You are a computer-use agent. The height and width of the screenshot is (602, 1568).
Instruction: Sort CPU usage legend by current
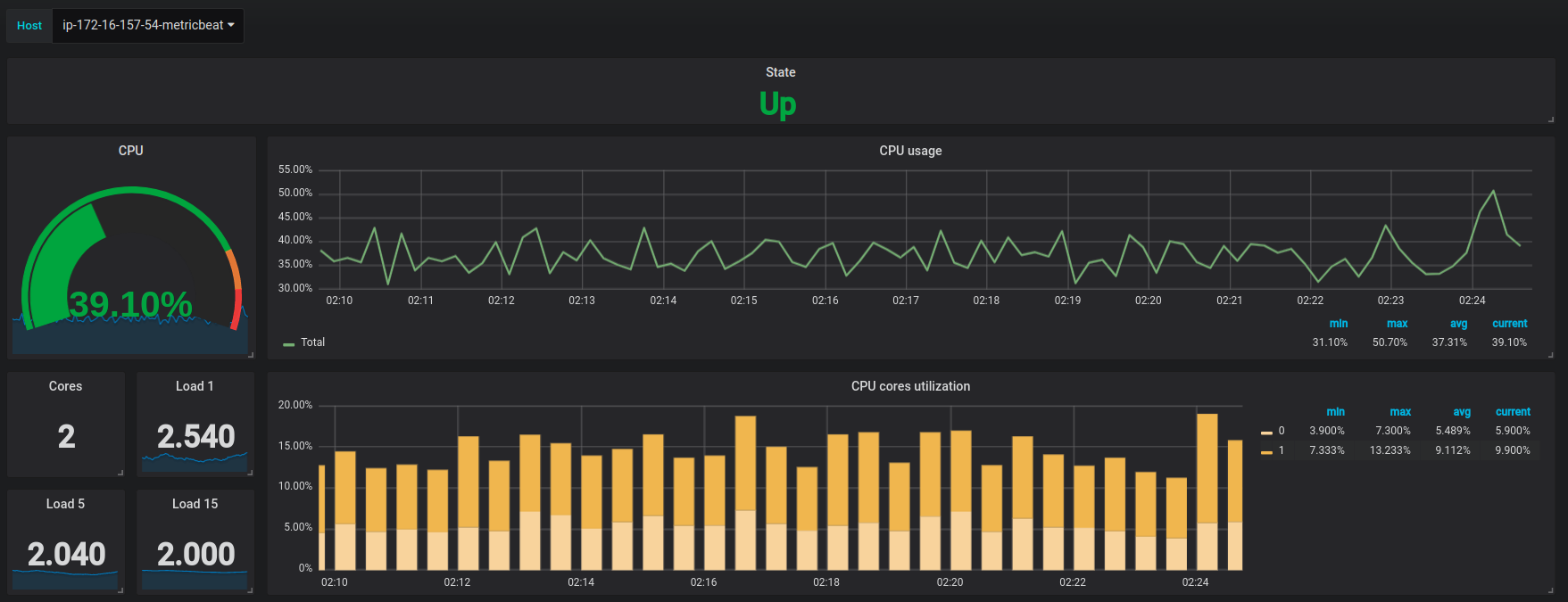(x=1509, y=324)
